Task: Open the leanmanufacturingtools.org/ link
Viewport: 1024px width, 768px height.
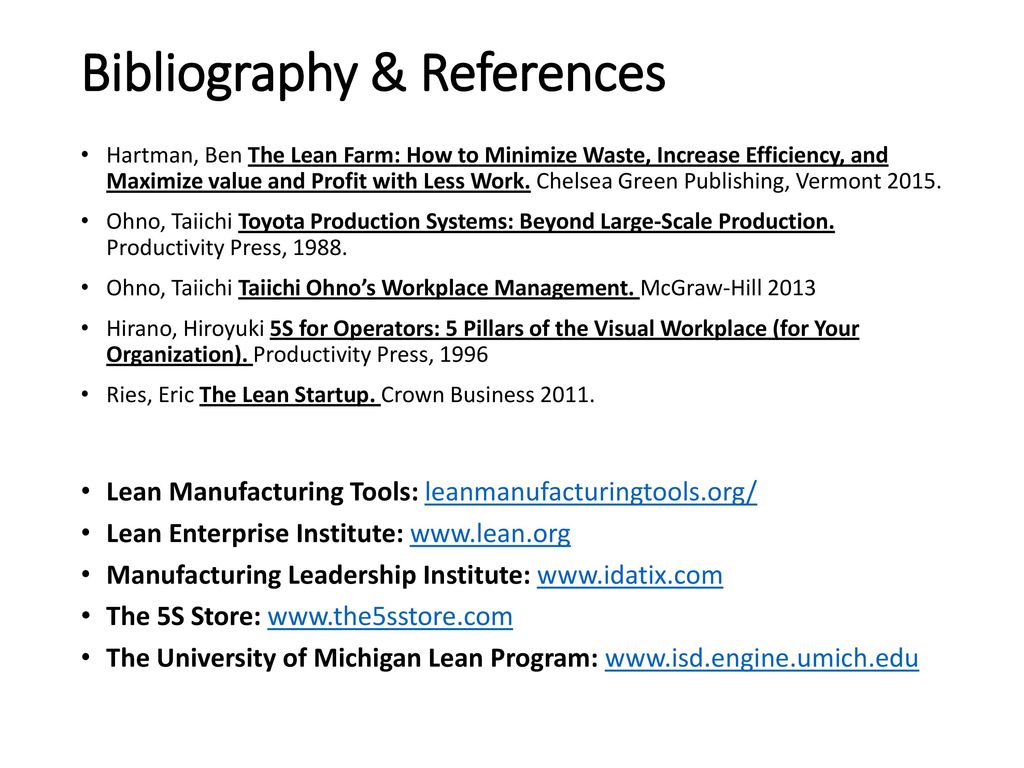Action: pyautogui.click(x=590, y=492)
